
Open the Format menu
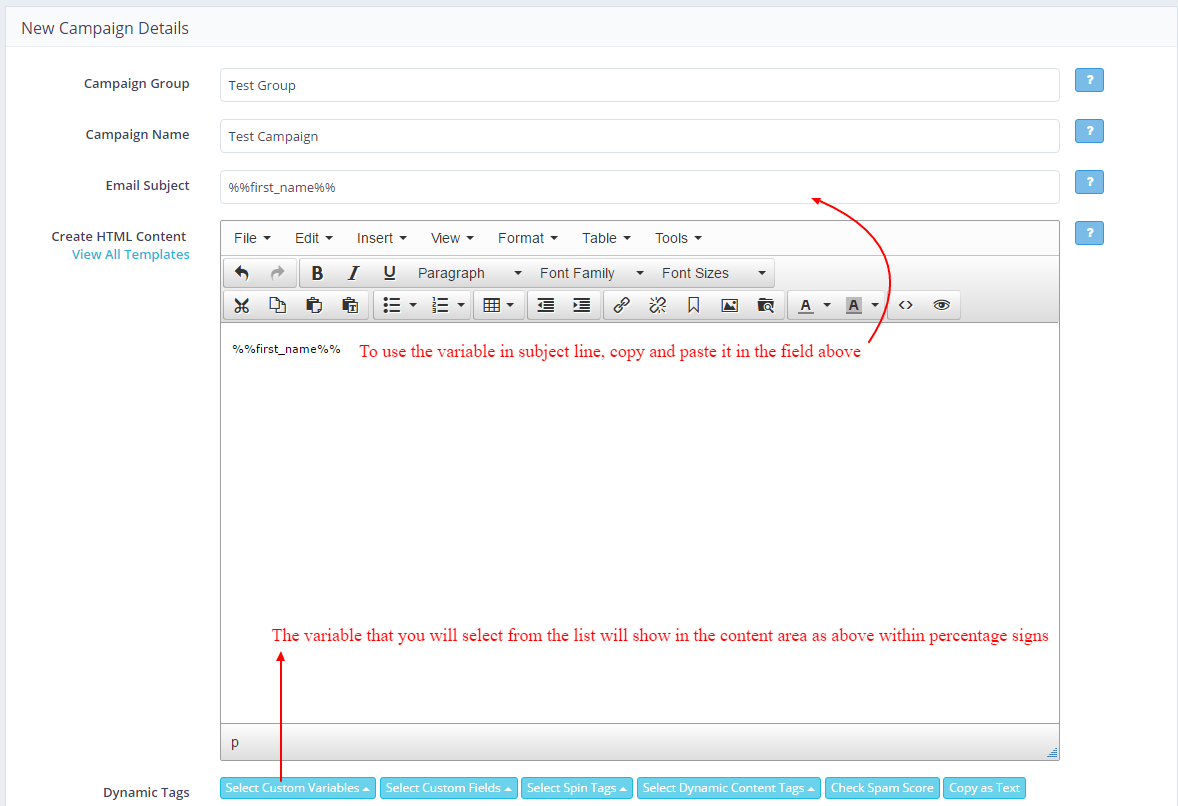(527, 238)
